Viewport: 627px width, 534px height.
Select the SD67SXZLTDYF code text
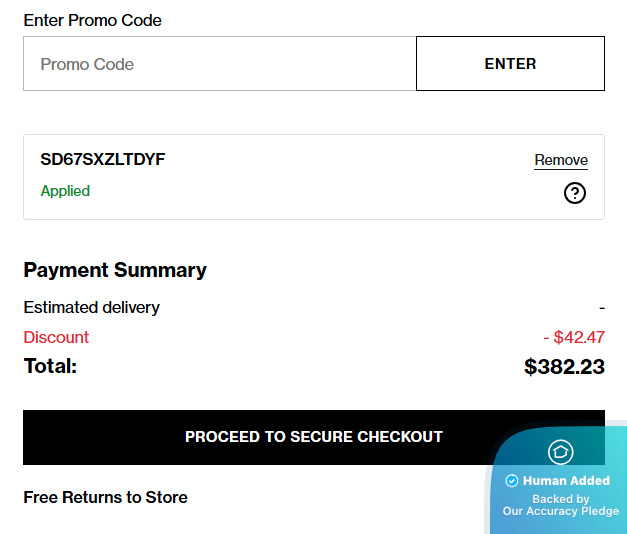[x=103, y=160]
